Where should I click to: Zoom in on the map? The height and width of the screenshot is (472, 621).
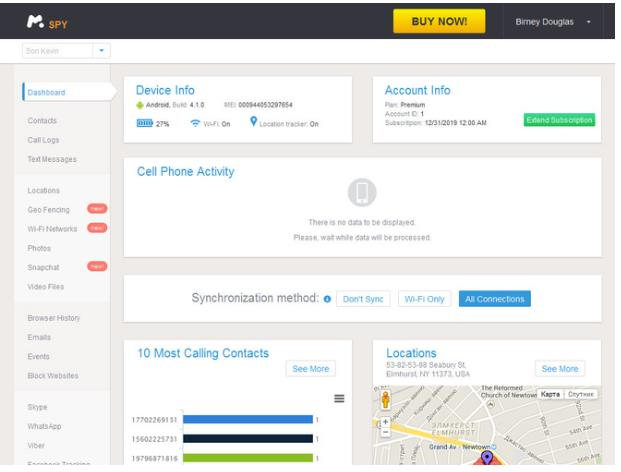(x=386, y=421)
